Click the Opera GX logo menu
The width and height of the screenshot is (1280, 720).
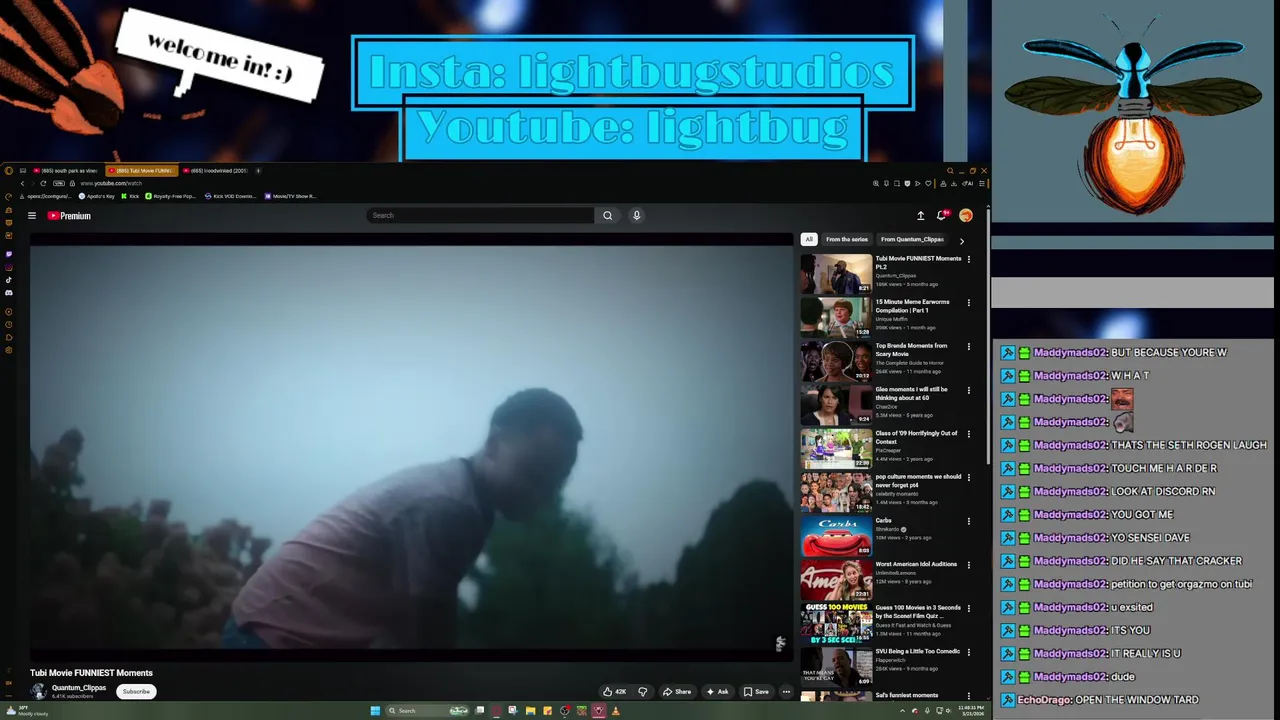(9, 171)
